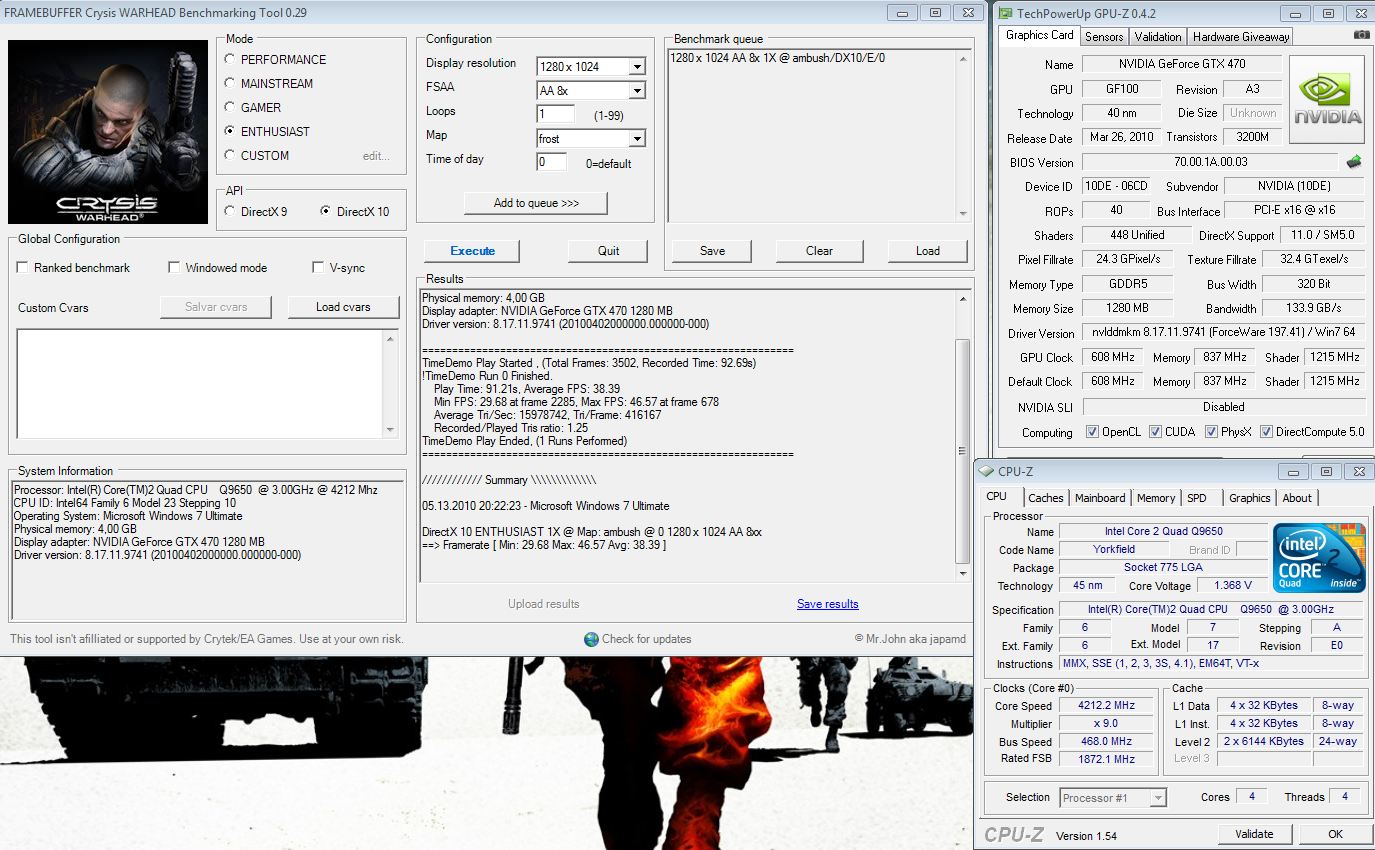This screenshot has width=1375, height=850.
Task: Open Graphics Card tab in GPU-Z
Action: [x=1039, y=35]
